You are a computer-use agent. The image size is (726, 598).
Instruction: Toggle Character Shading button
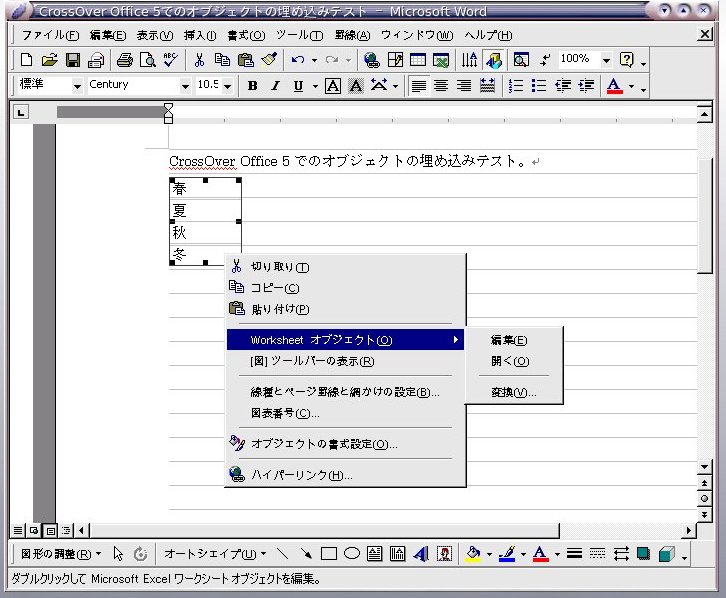click(x=356, y=86)
